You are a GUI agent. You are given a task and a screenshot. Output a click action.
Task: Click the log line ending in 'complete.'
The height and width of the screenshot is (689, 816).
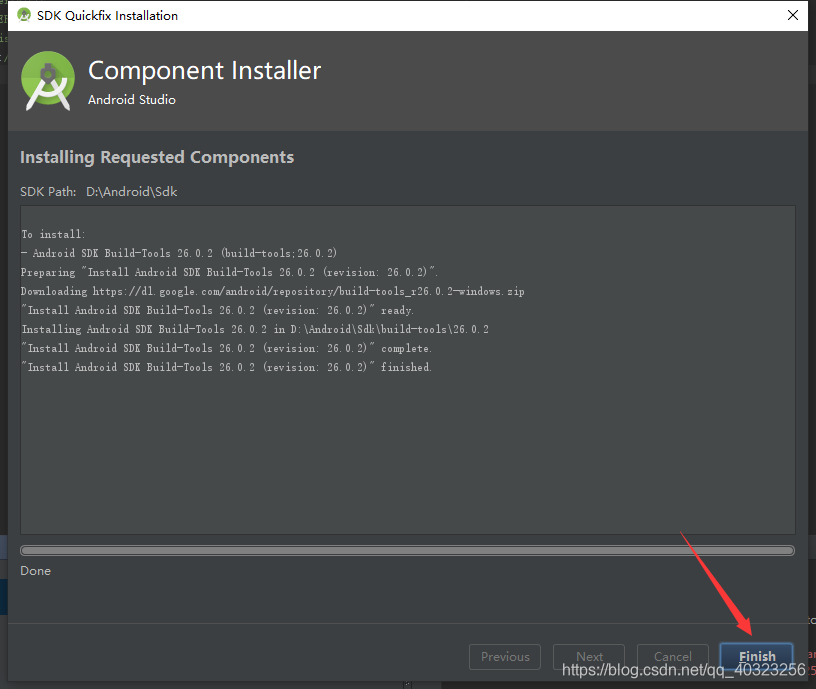(226, 348)
